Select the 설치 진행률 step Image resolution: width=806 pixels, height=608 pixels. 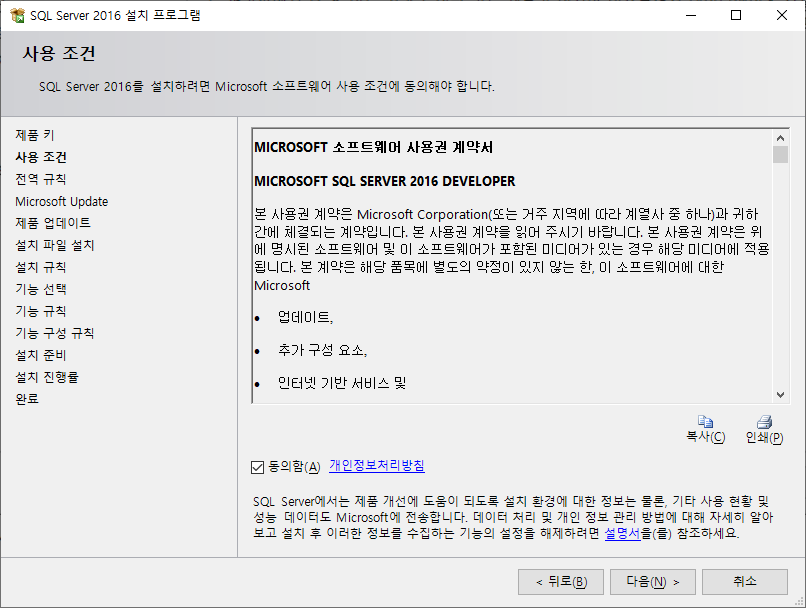(x=47, y=377)
